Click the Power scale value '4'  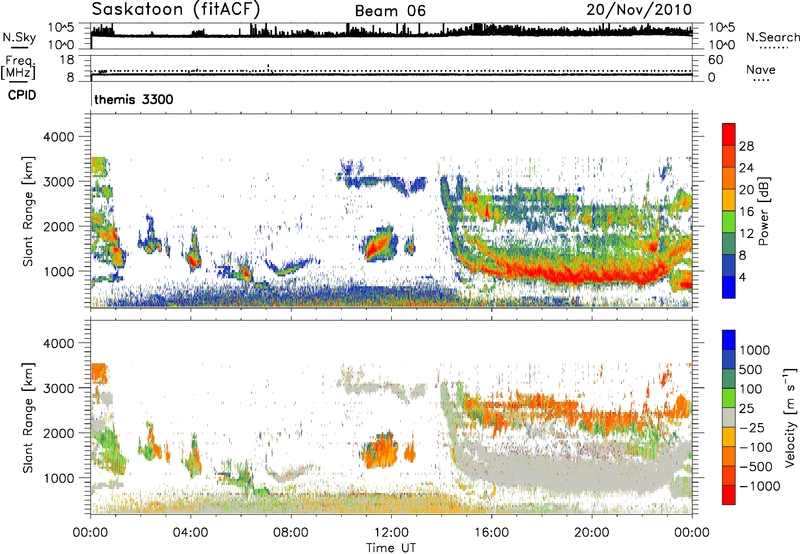[742, 277]
